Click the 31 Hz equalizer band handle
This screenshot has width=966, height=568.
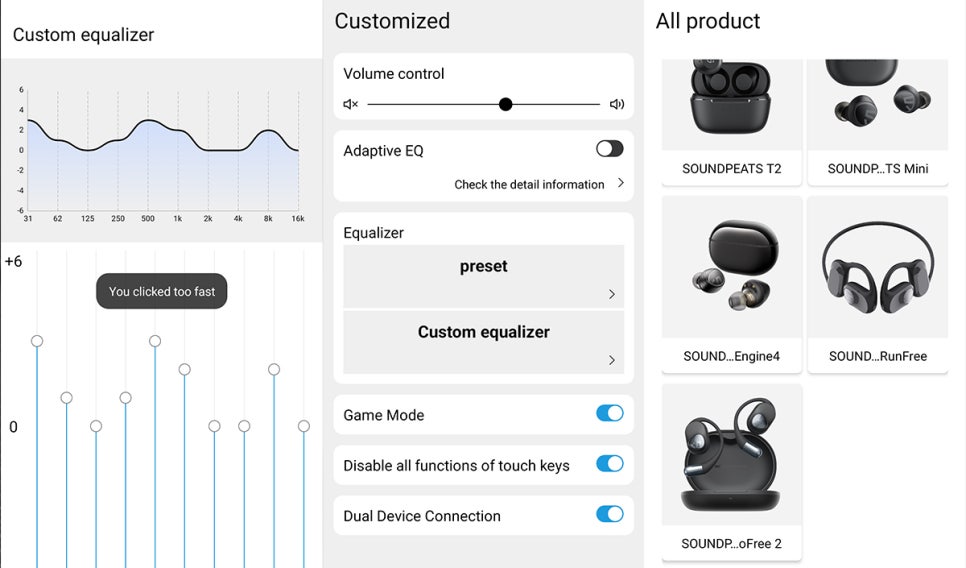(37, 341)
